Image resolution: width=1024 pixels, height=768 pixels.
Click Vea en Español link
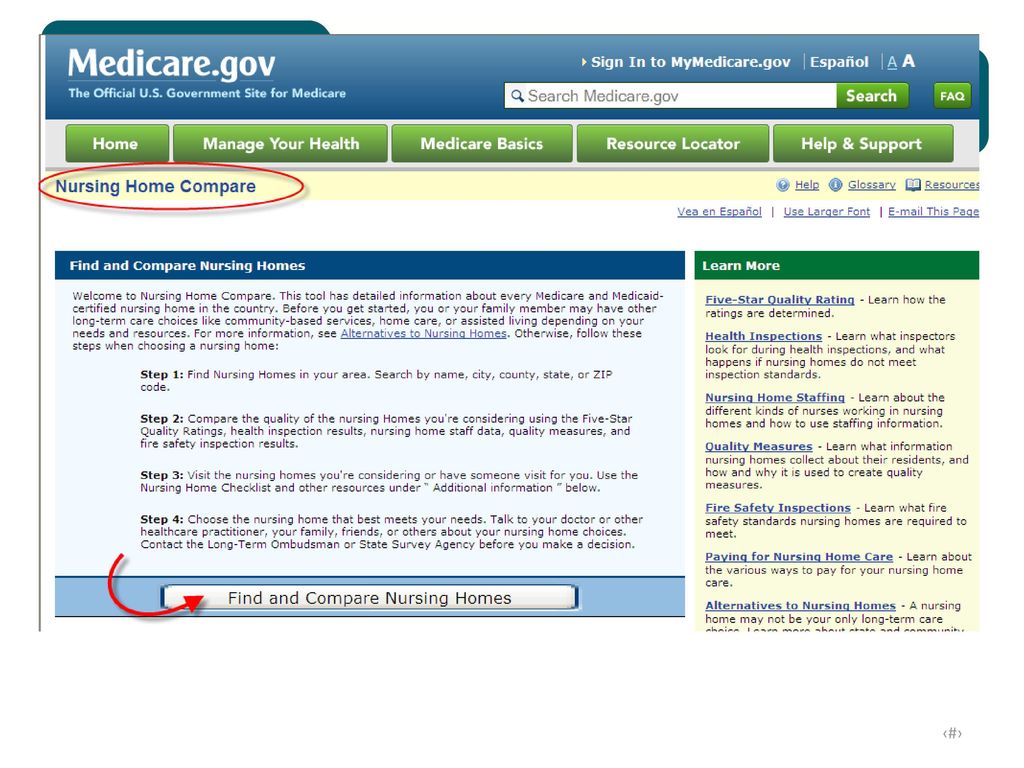coord(719,212)
